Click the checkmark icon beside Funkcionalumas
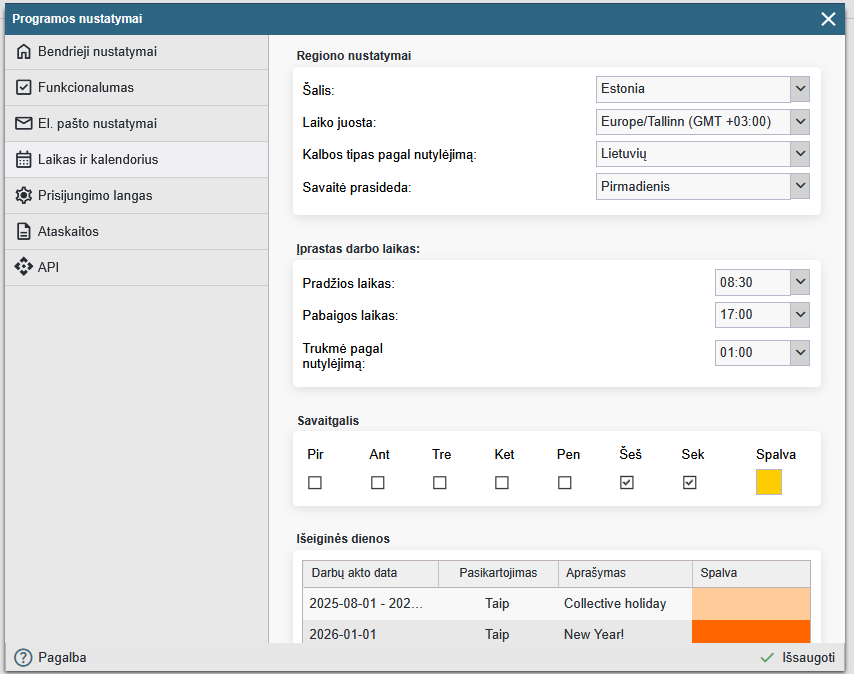Viewport: 854px width, 674px height. pos(23,88)
